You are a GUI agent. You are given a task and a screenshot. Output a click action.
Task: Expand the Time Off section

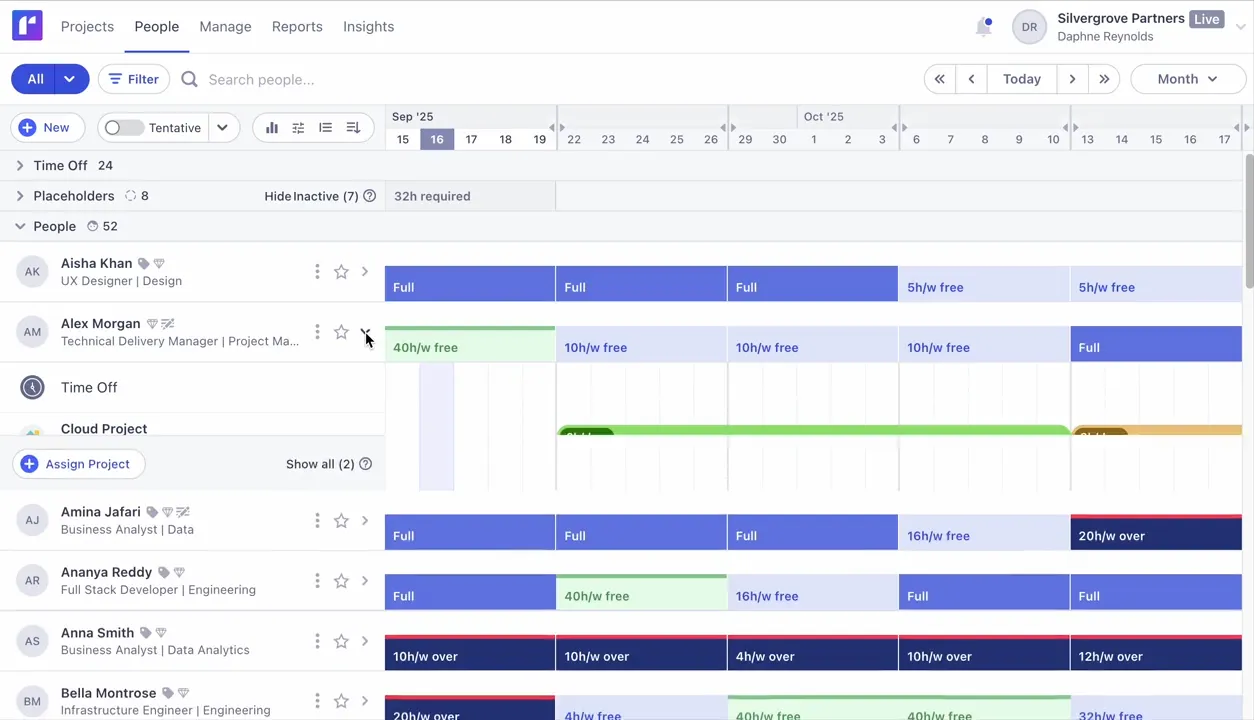20,166
